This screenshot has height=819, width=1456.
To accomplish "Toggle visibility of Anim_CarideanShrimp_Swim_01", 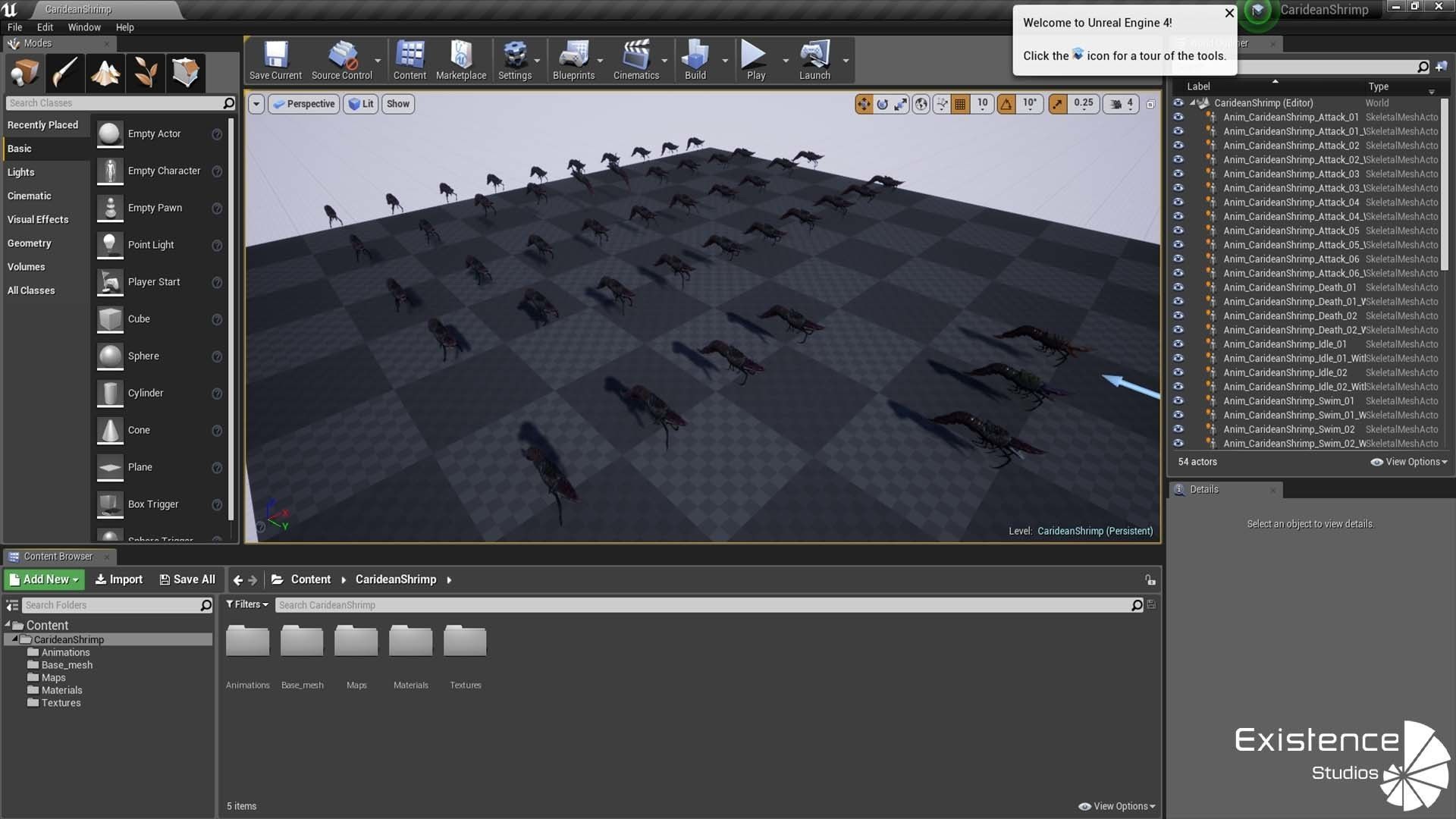I will (x=1178, y=400).
